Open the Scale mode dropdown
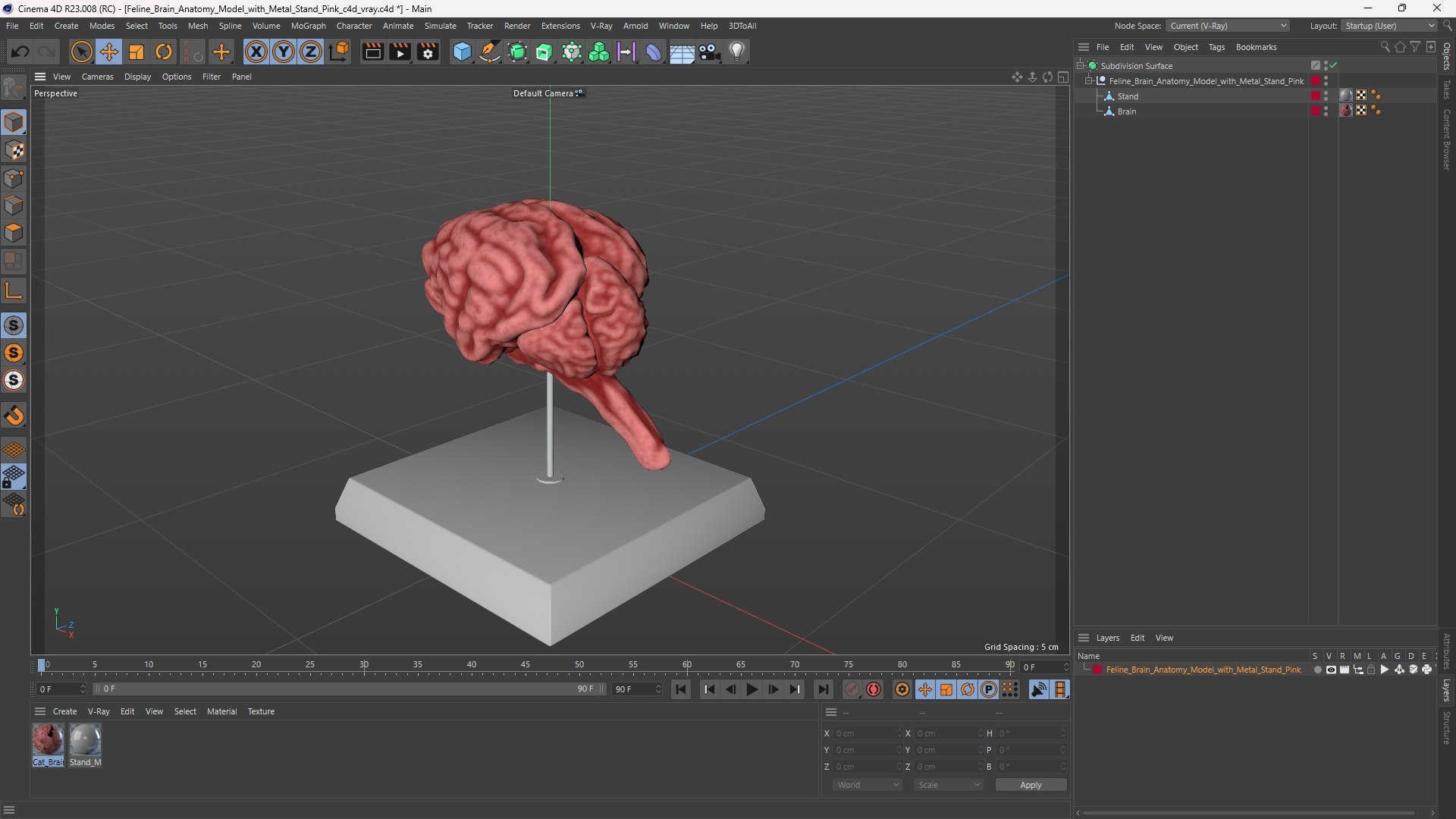Image resolution: width=1456 pixels, height=819 pixels. pyautogui.click(x=949, y=785)
